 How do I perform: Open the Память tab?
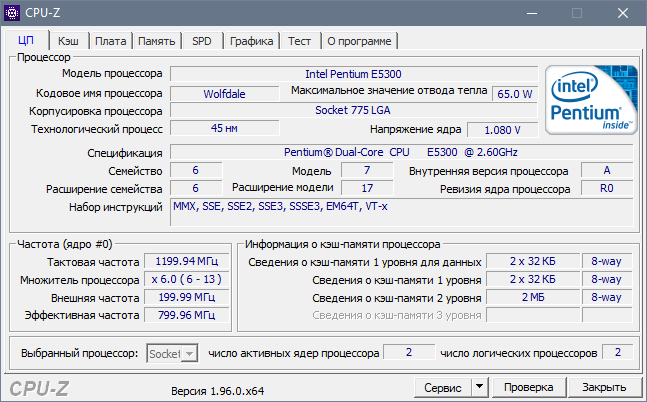(x=157, y=41)
